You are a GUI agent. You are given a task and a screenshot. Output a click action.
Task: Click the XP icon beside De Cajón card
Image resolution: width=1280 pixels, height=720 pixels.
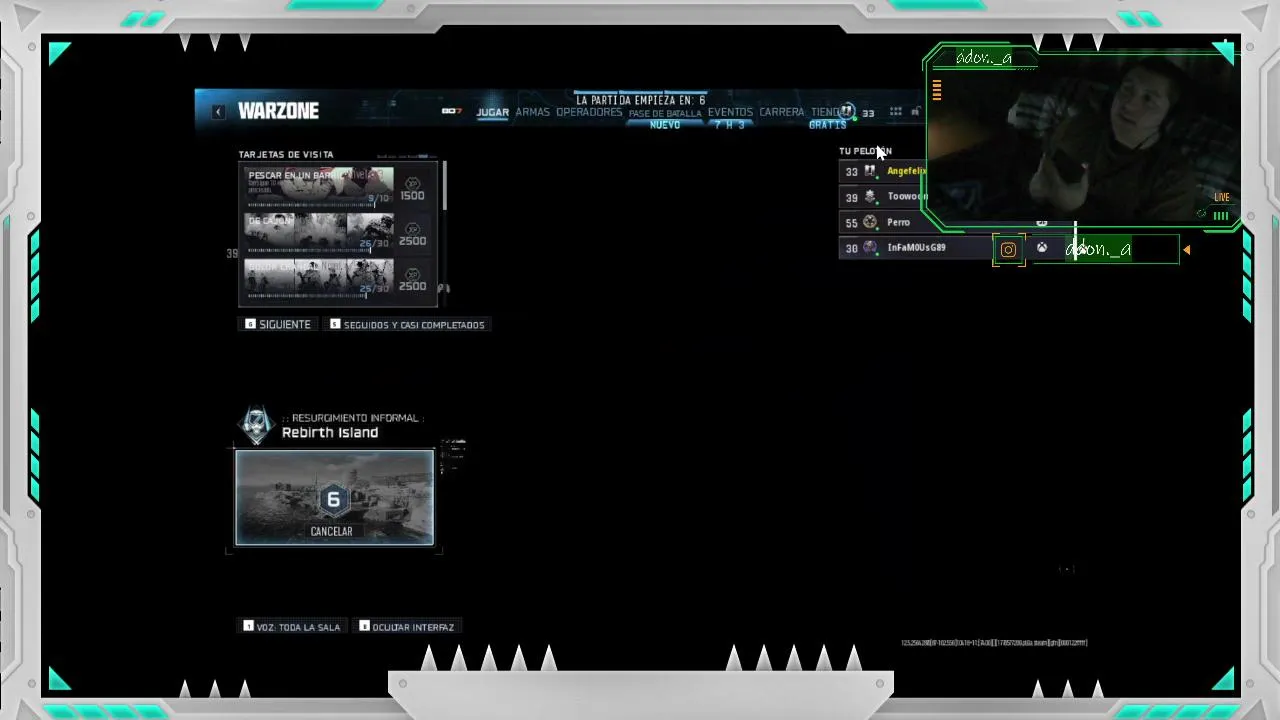point(412,228)
